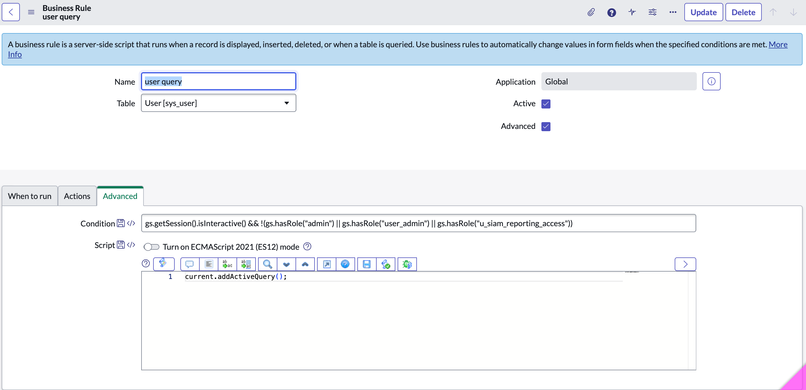
Task: Open attachments via the paperclip icon
Action: coord(591,12)
